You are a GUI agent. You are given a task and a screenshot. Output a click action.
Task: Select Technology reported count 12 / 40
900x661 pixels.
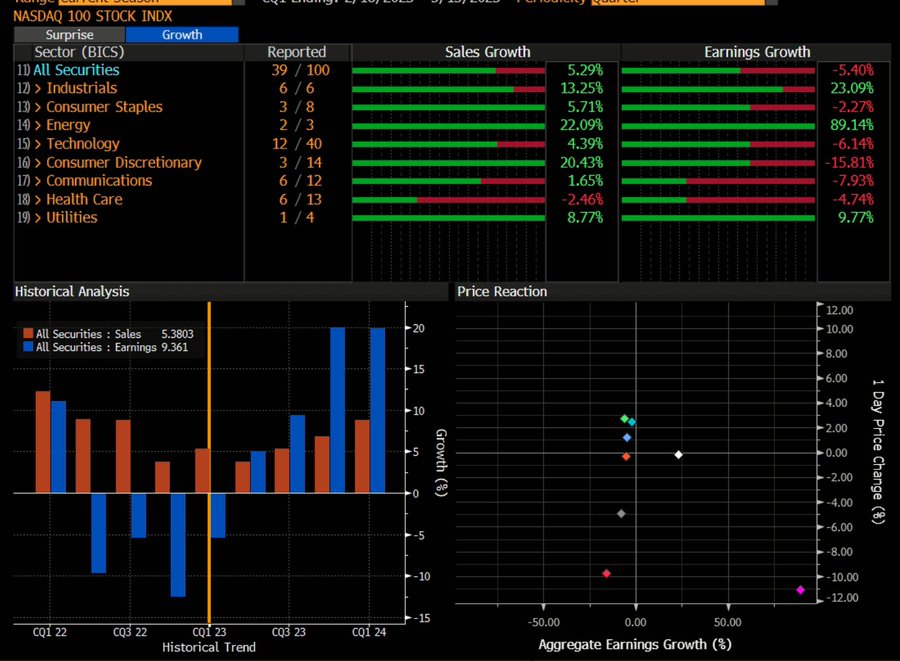coord(297,144)
